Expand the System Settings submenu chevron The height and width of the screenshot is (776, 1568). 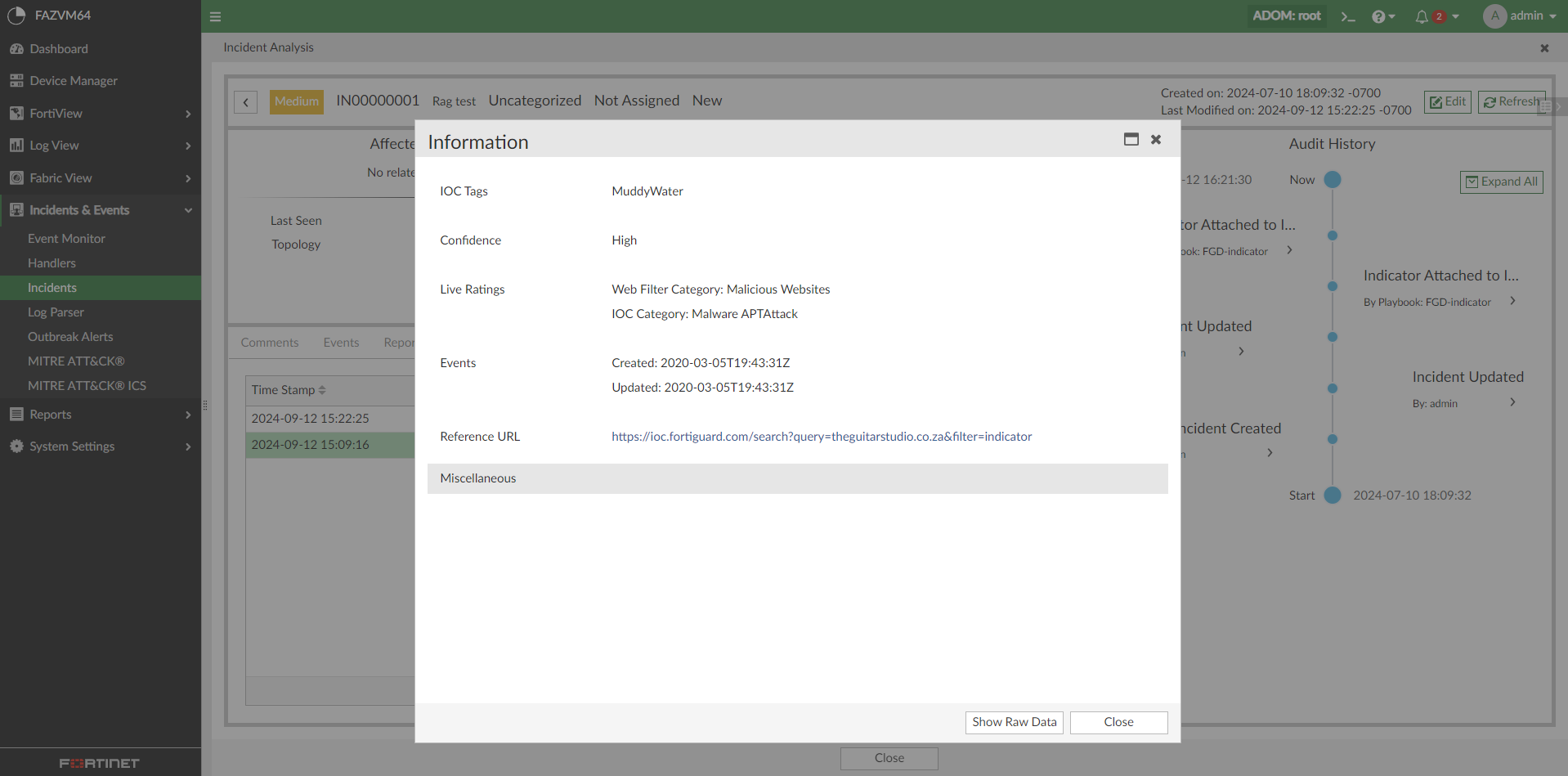(x=188, y=446)
